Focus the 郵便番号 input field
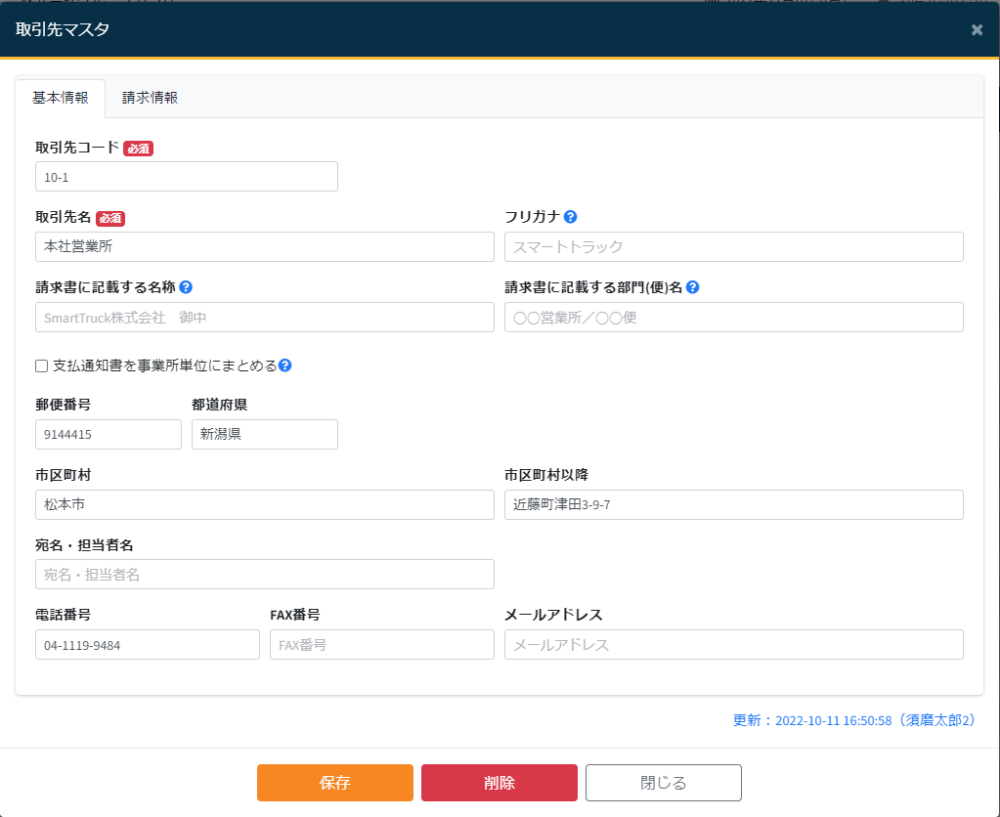The height and width of the screenshot is (817, 1000). click(108, 435)
